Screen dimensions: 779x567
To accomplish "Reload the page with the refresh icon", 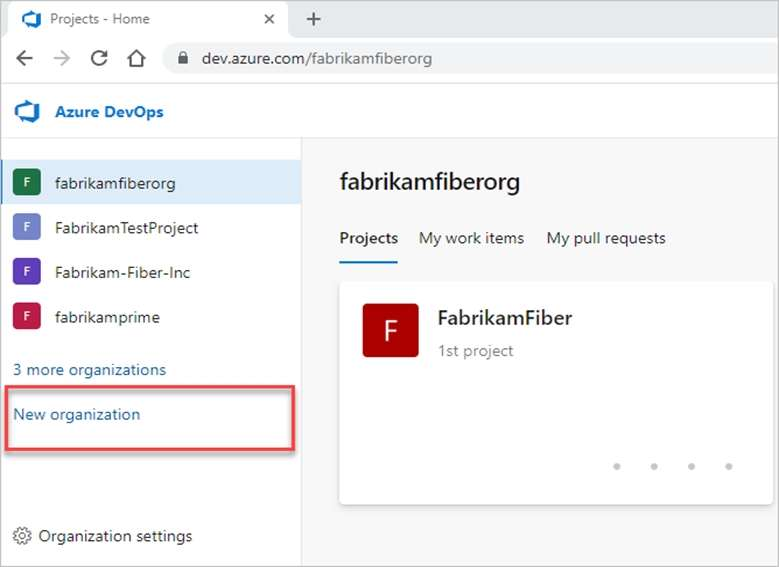I will (x=99, y=58).
